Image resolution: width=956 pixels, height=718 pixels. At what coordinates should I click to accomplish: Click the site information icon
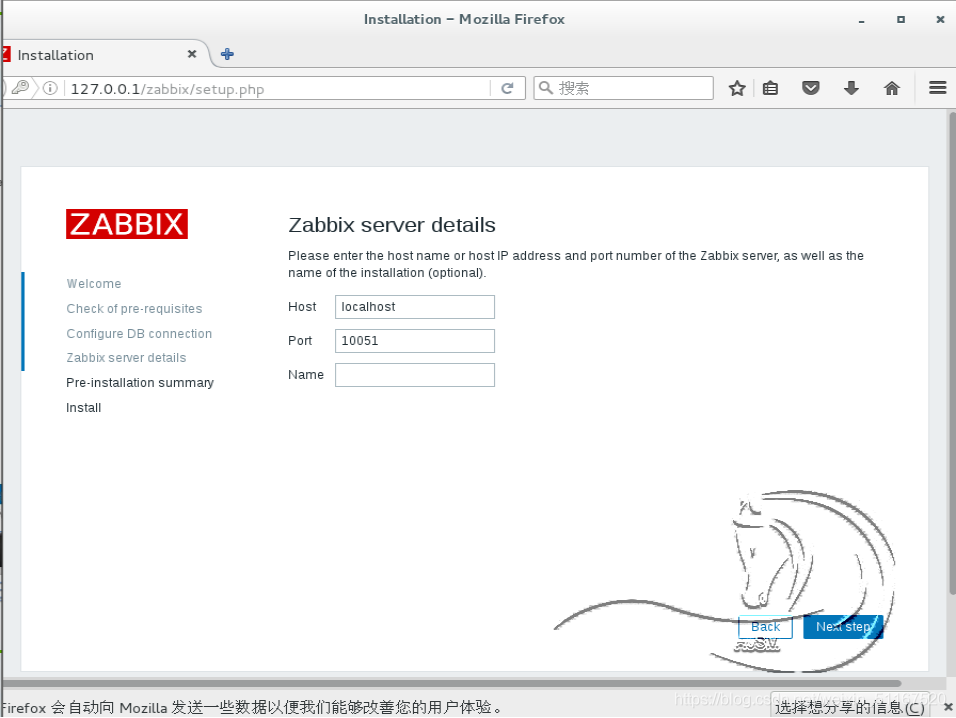[51, 88]
